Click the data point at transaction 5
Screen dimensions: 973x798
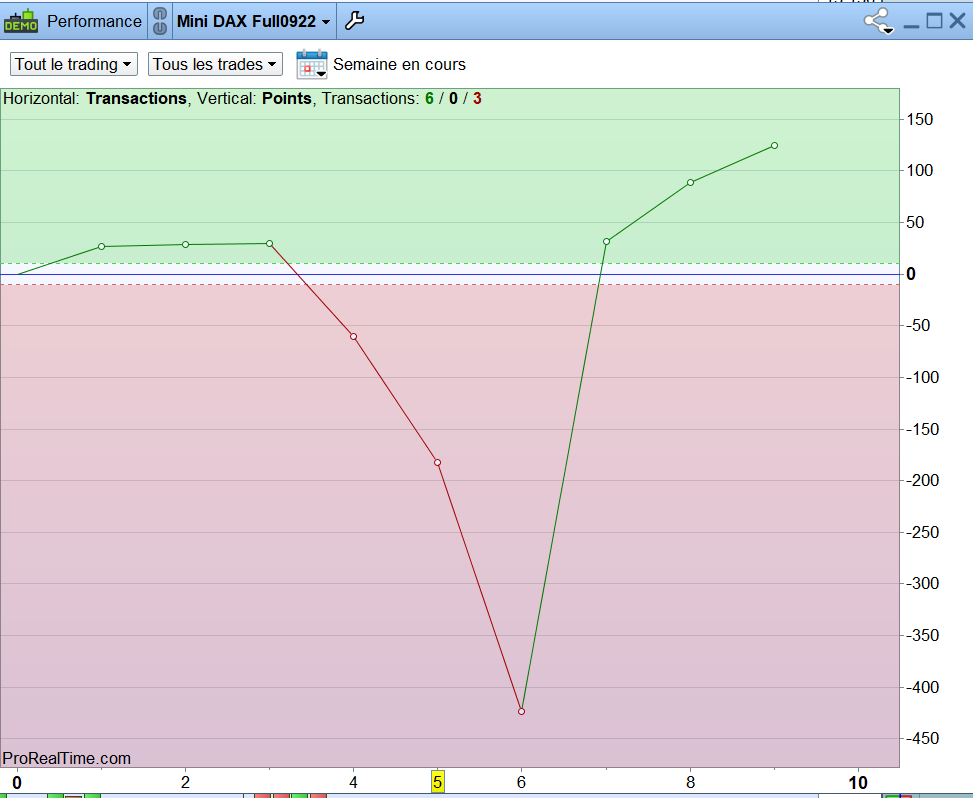click(x=437, y=462)
